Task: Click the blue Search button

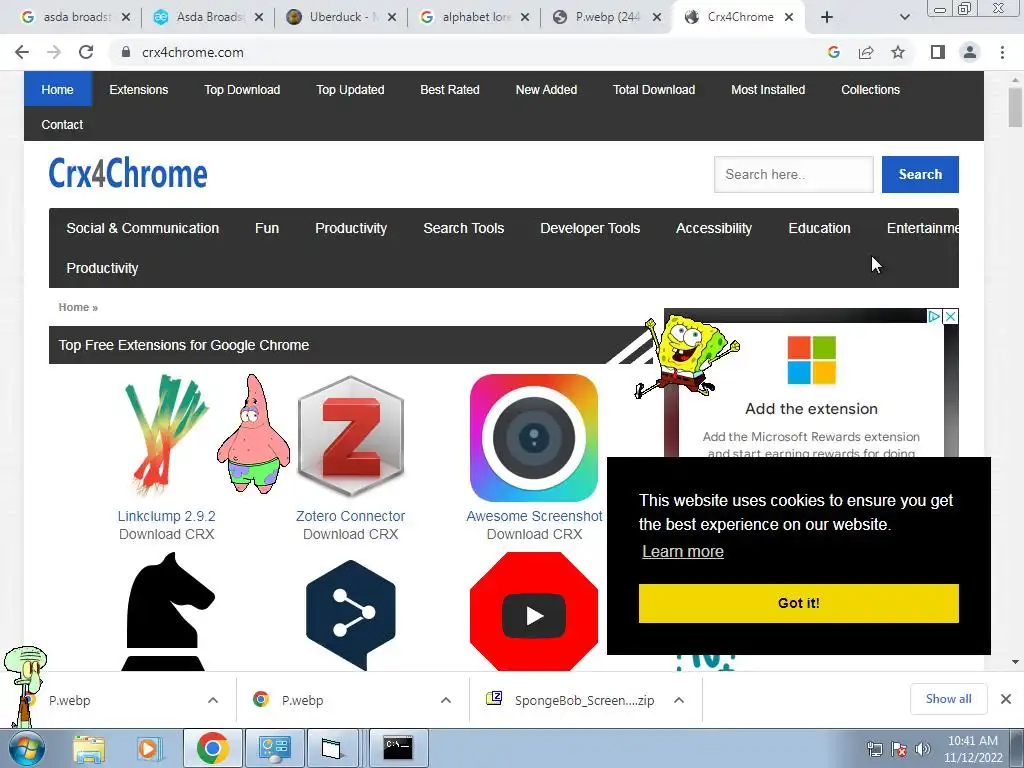Action: tap(920, 174)
